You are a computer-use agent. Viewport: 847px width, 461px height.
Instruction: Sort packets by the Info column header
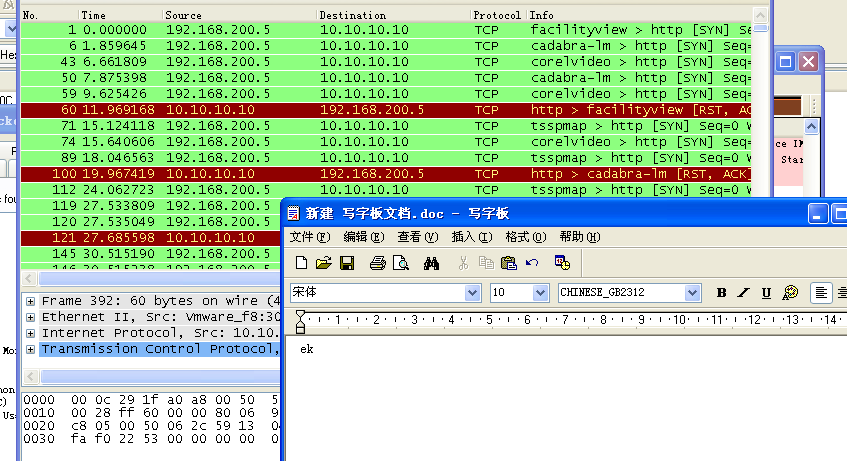coord(639,15)
